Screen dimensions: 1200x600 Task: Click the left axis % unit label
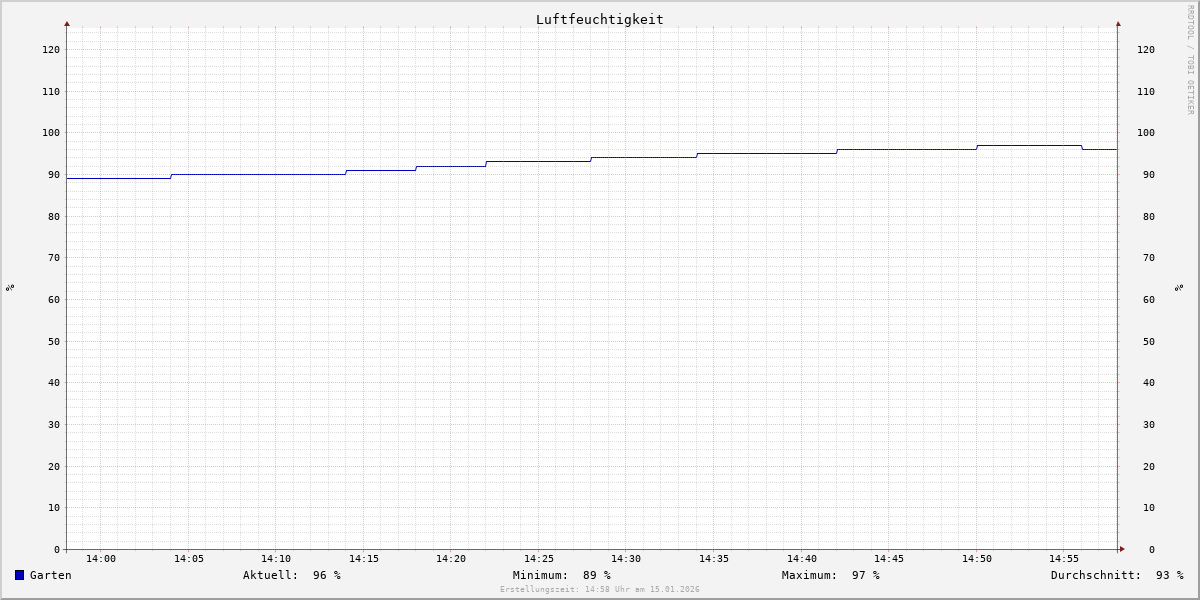click(x=10, y=287)
